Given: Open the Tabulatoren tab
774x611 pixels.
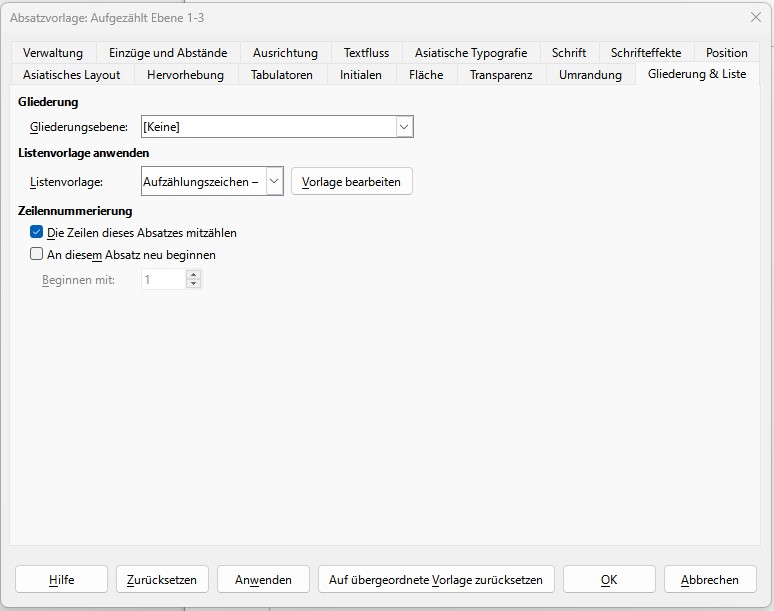Looking at the screenshot, I should click(281, 75).
